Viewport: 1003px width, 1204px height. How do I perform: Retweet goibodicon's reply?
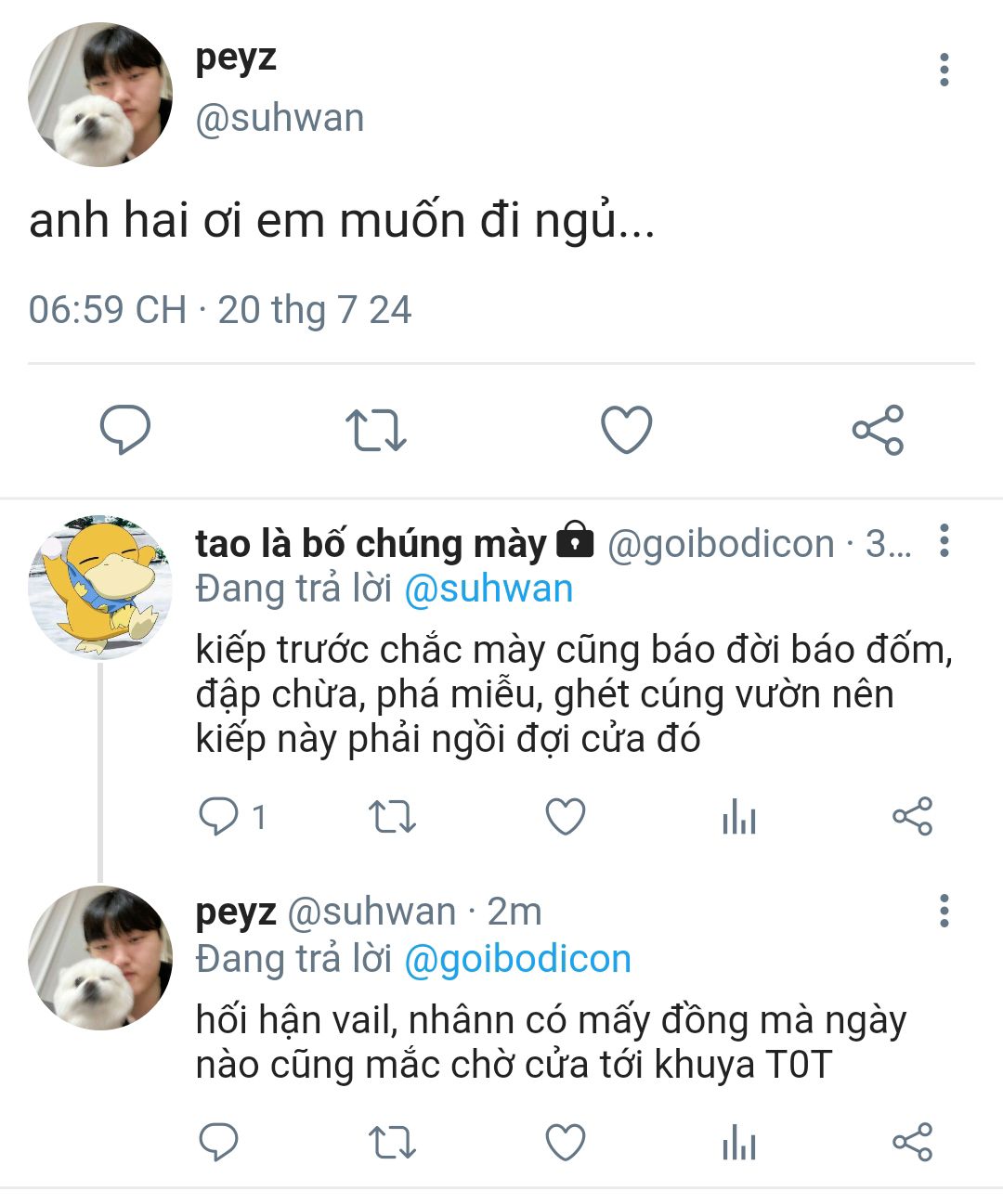click(x=392, y=817)
